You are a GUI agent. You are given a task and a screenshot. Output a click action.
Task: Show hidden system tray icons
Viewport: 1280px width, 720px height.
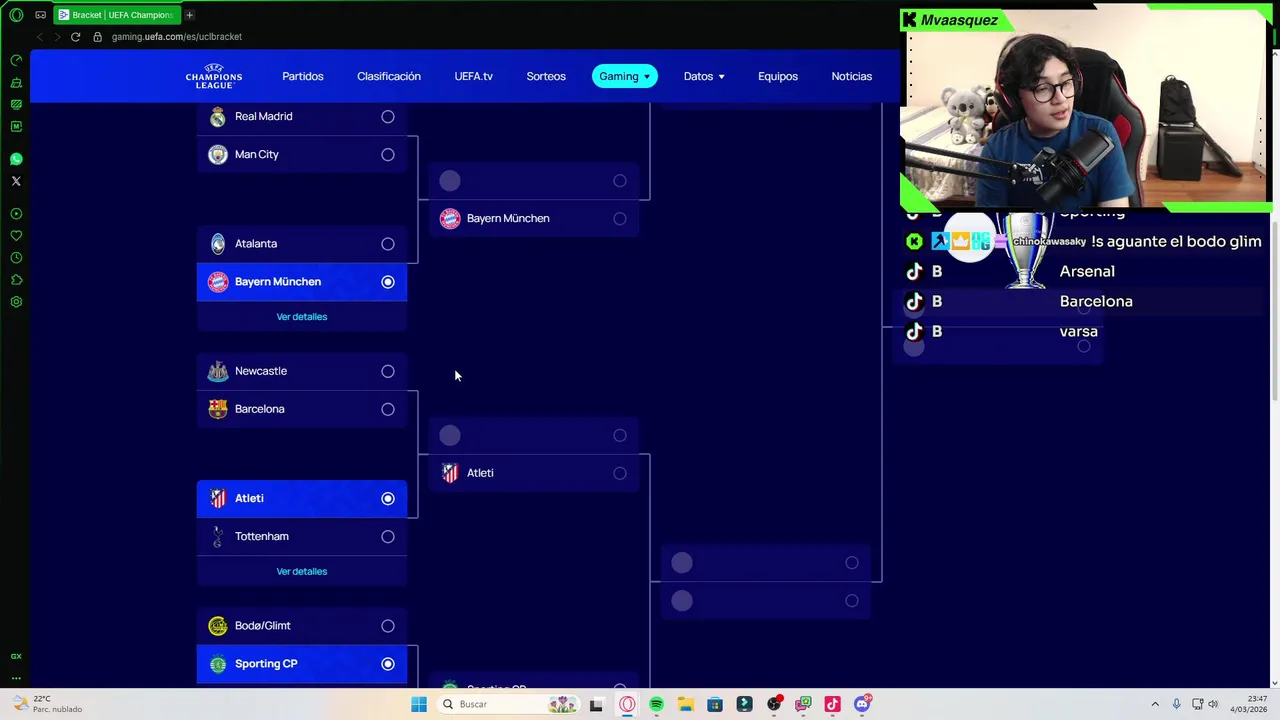pos(1155,704)
